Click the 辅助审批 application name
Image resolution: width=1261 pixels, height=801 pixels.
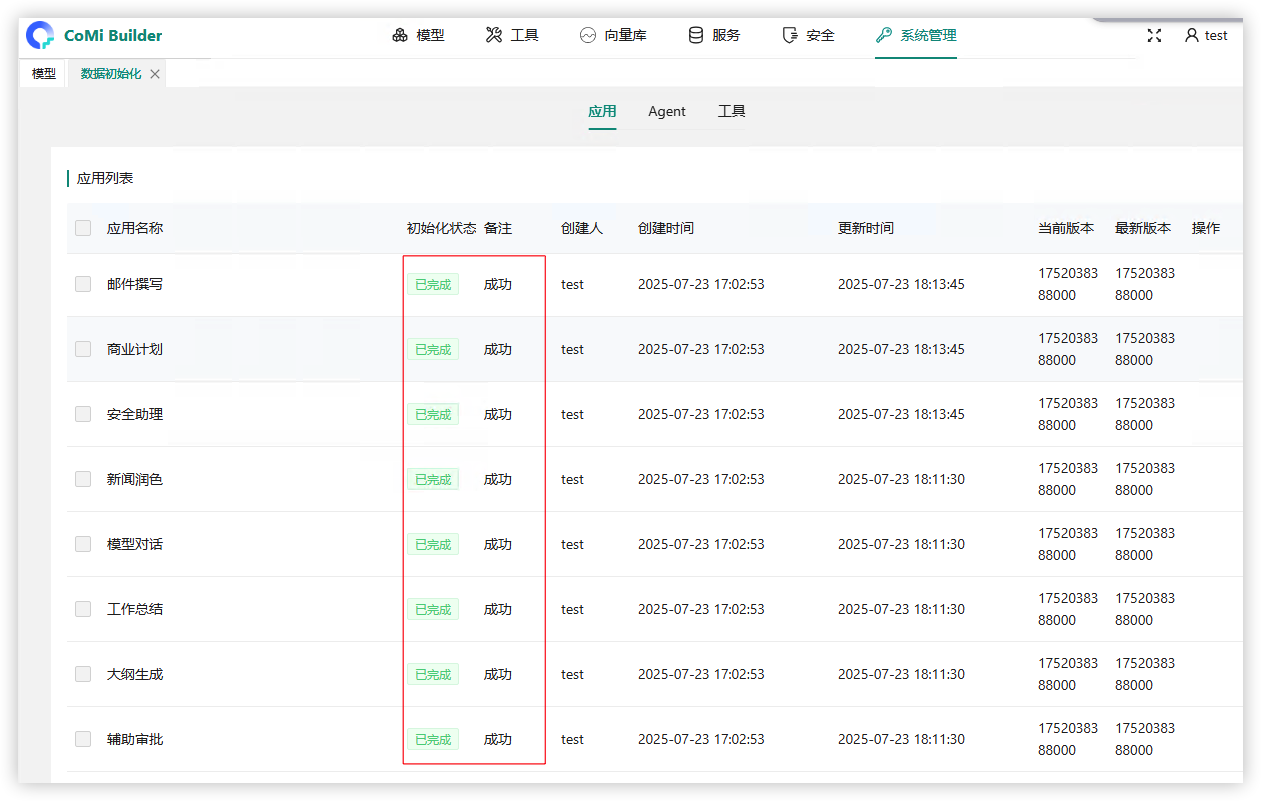(135, 739)
